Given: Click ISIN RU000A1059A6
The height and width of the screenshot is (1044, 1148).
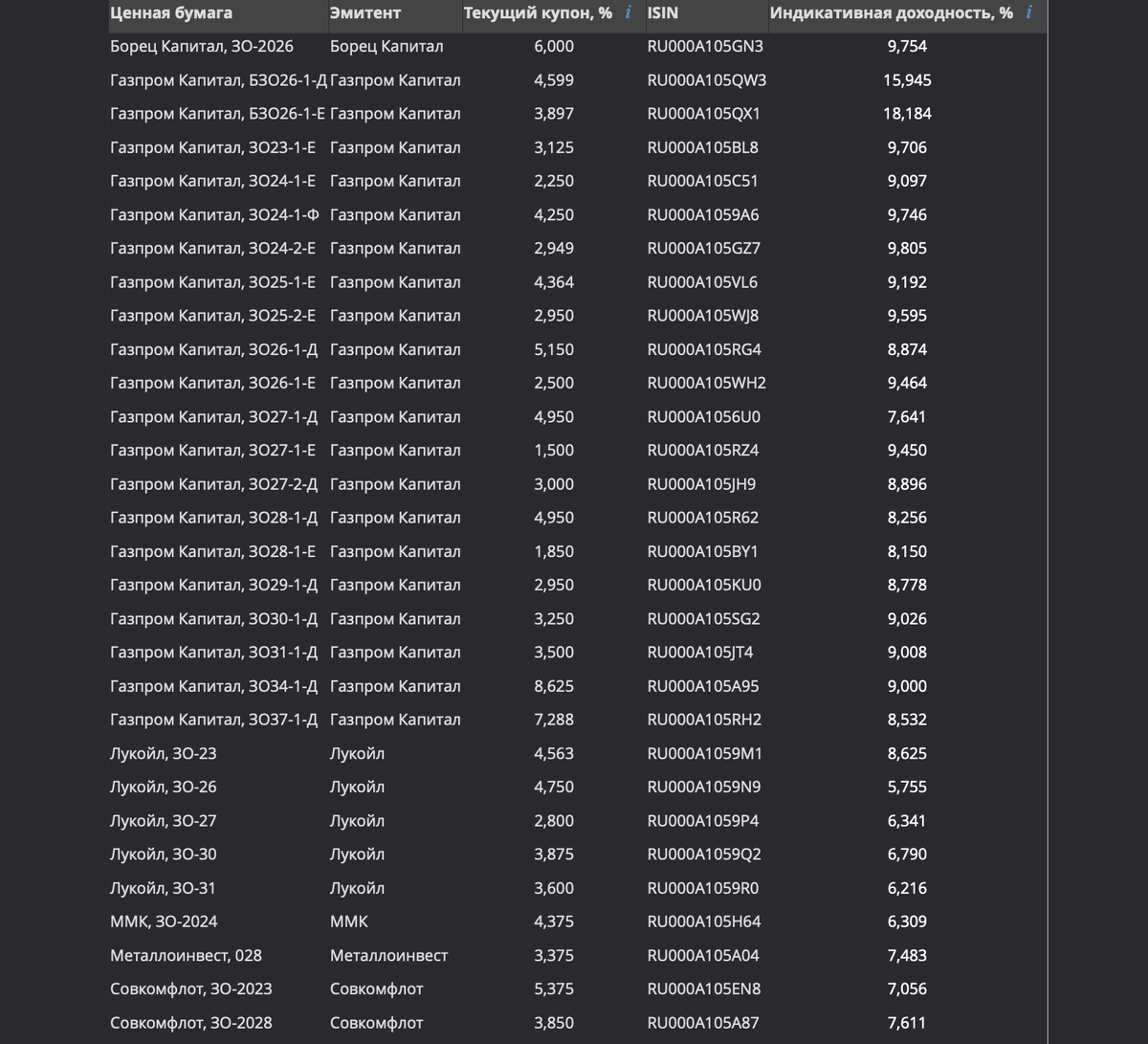Looking at the screenshot, I should point(703,215).
